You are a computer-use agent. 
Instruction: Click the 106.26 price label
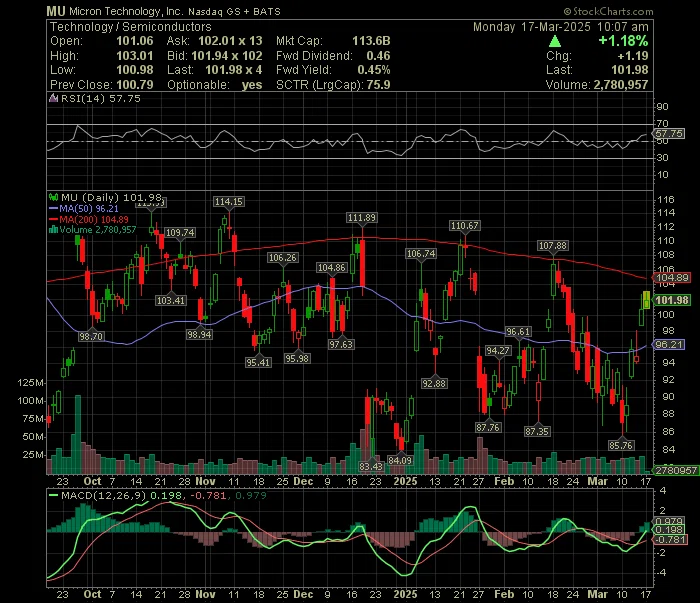[283, 258]
